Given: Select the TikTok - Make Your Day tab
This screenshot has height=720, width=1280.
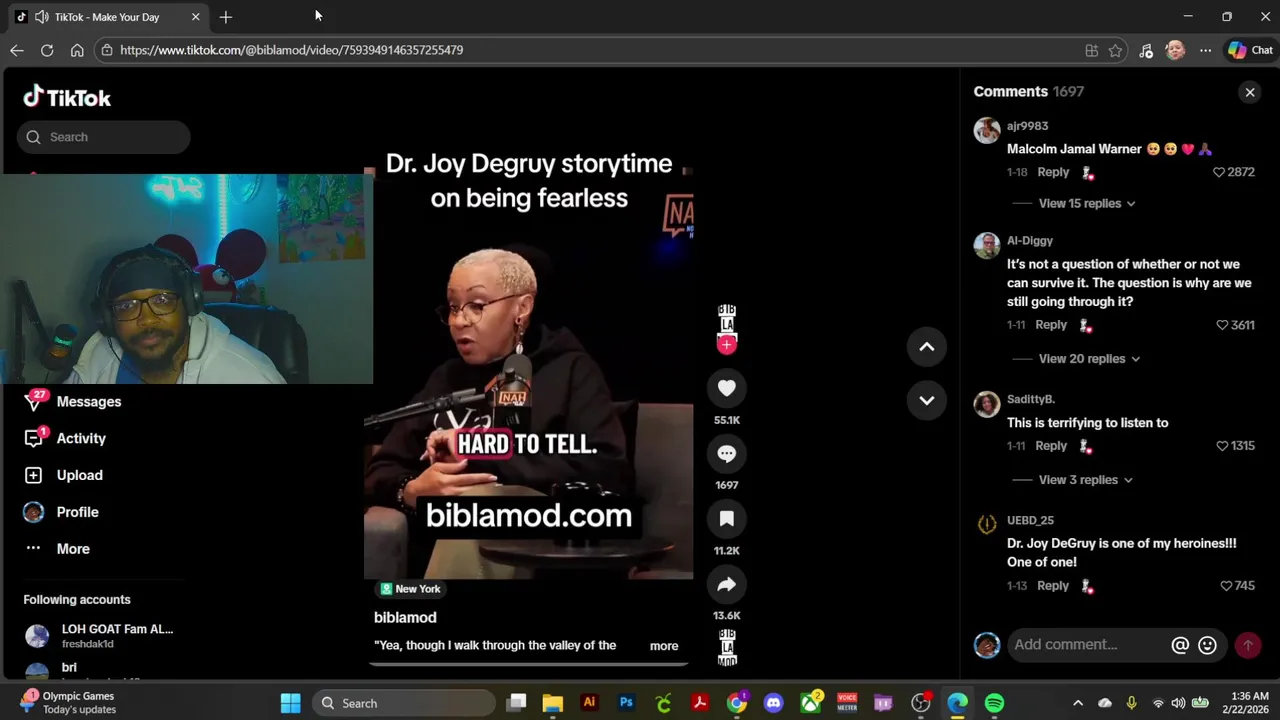Looking at the screenshot, I should 107,17.
